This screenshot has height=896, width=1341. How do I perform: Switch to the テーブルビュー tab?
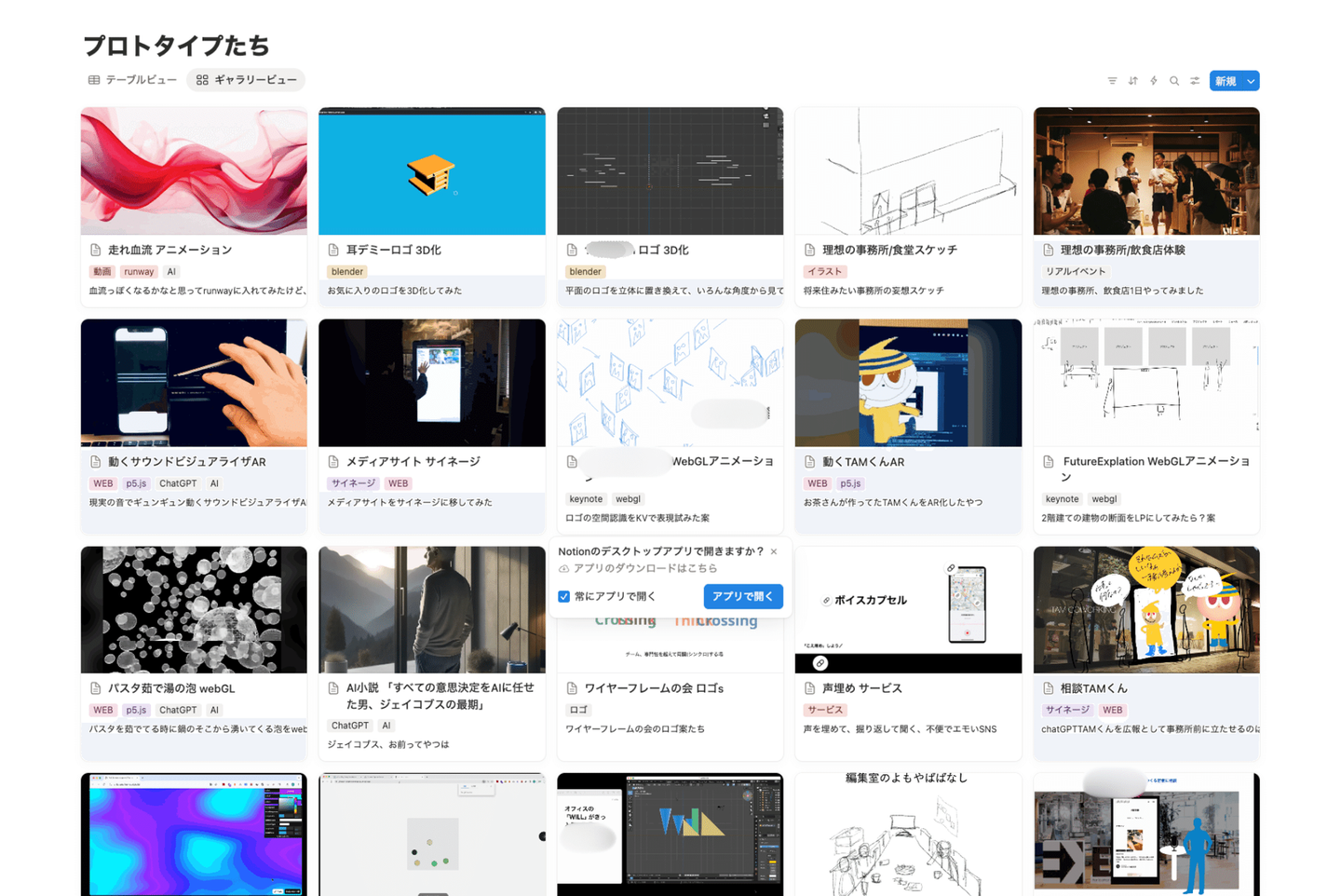click(x=132, y=80)
